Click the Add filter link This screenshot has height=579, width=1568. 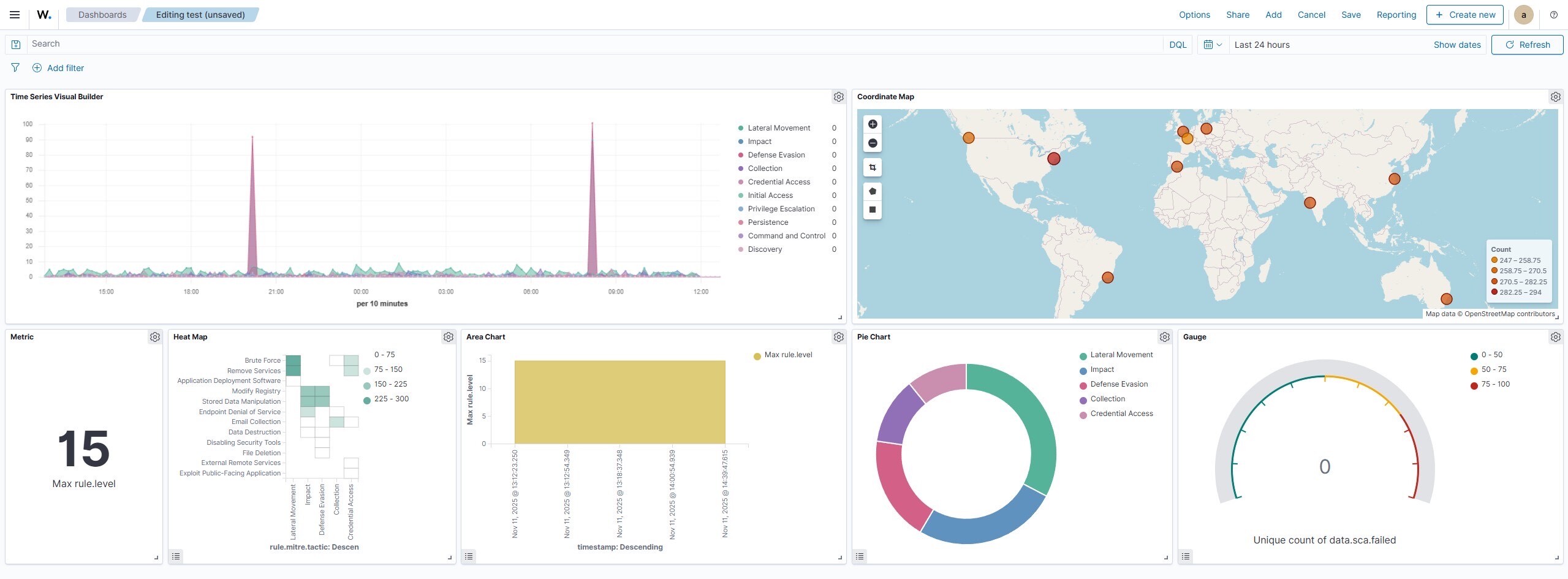click(x=65, y=68)
